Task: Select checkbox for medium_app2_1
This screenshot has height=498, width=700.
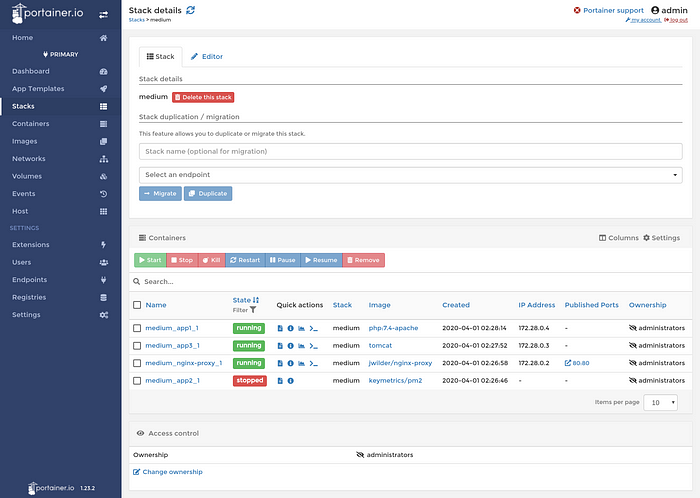Action: click(137, 381)
